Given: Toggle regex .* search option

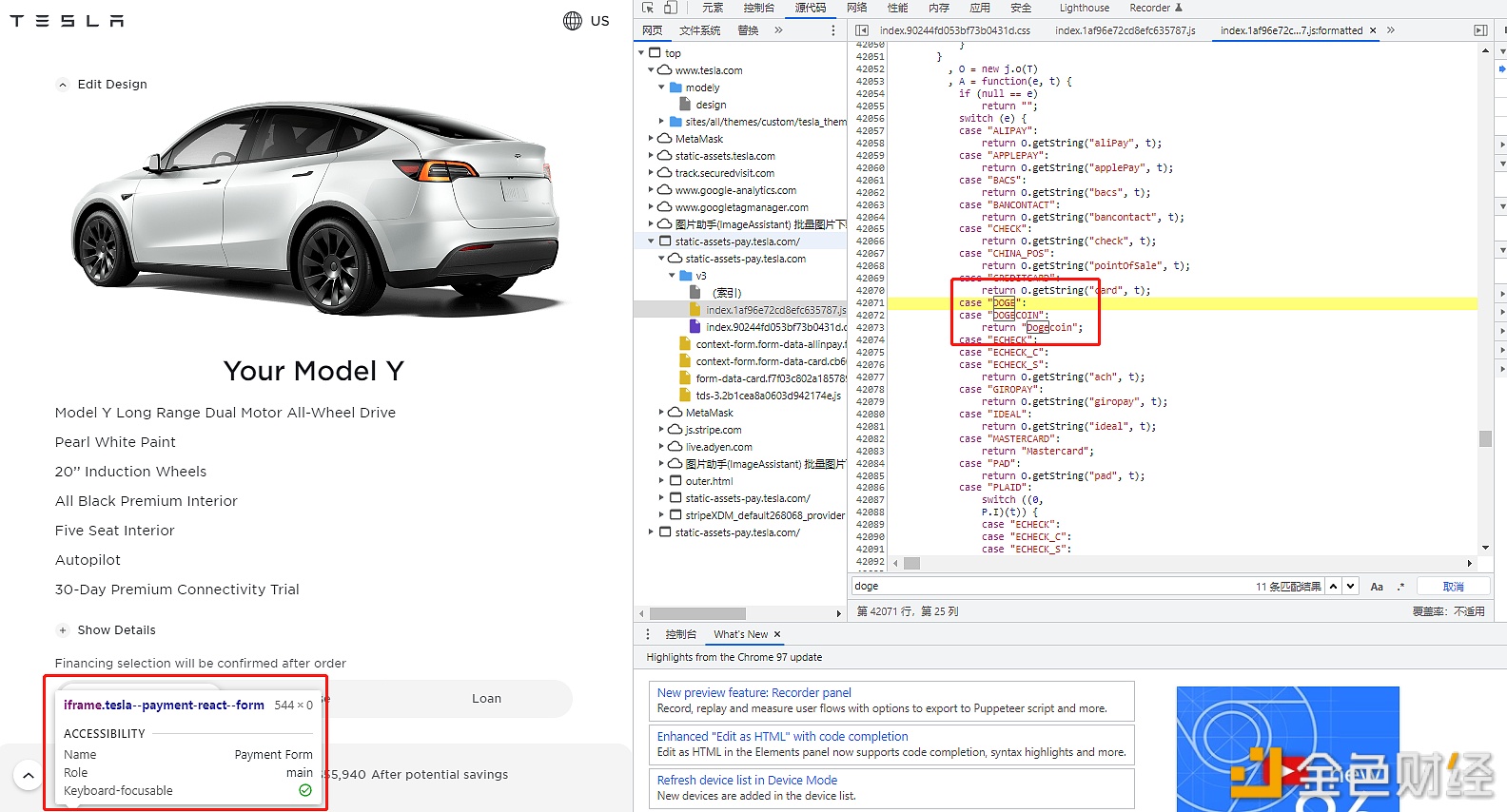Looking at the screenshot, I should click(1400, 587).
